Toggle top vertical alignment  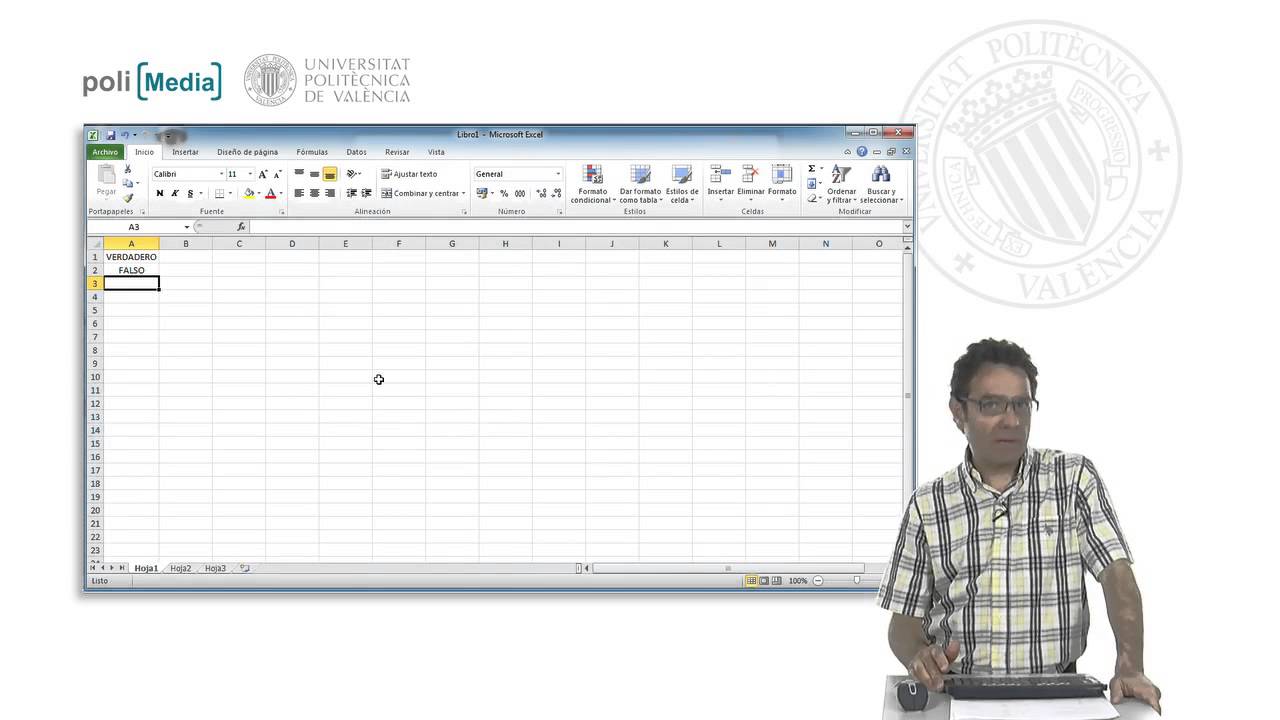[299, 174]
